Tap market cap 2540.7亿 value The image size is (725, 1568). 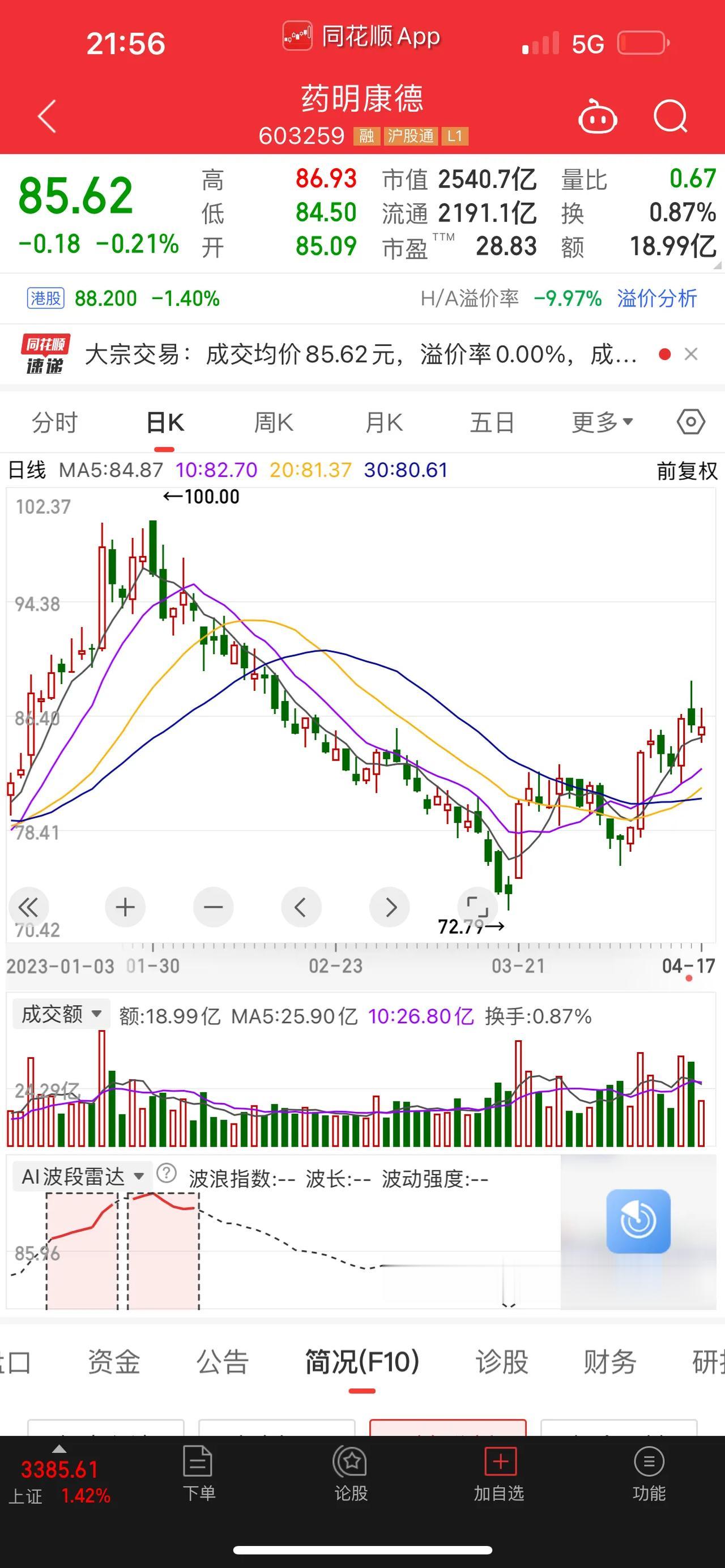coord(488,179)
